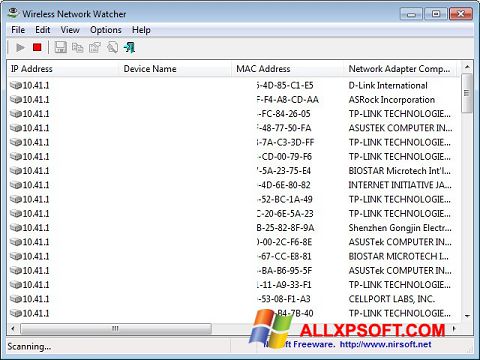Click the MAC address ending 67-CC-E8-81

coord(284,256)
